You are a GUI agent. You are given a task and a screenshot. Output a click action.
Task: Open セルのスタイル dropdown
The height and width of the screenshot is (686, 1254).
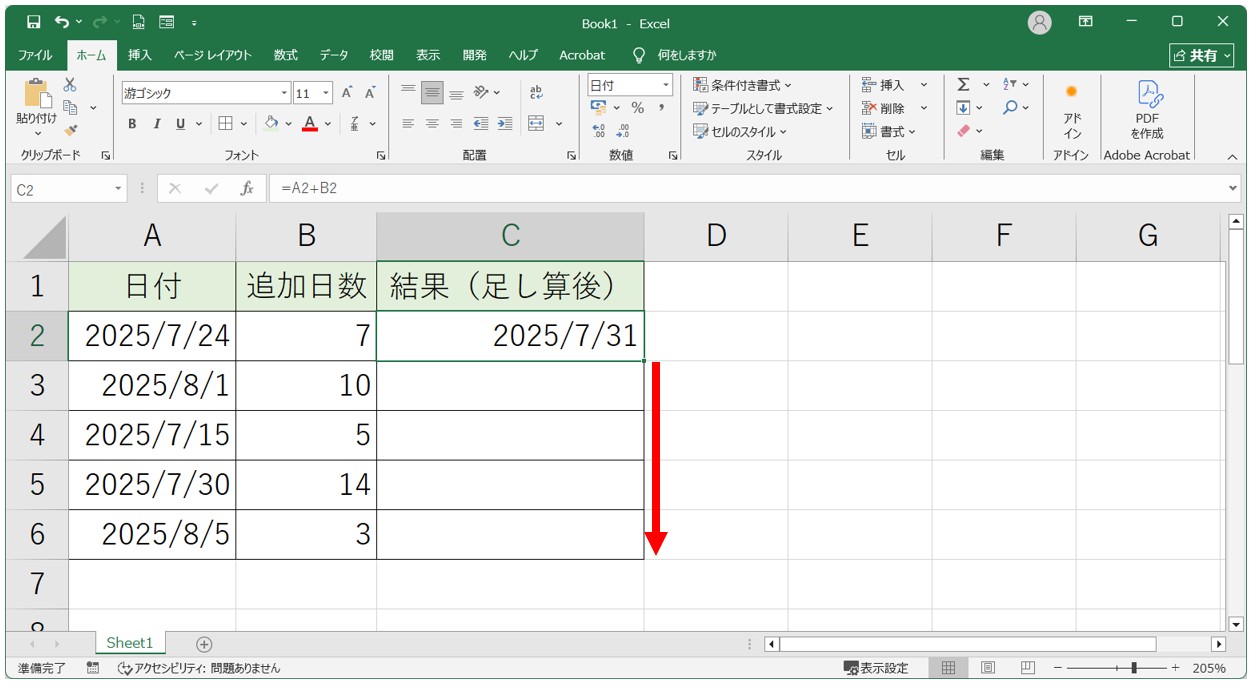pos(740,131)
